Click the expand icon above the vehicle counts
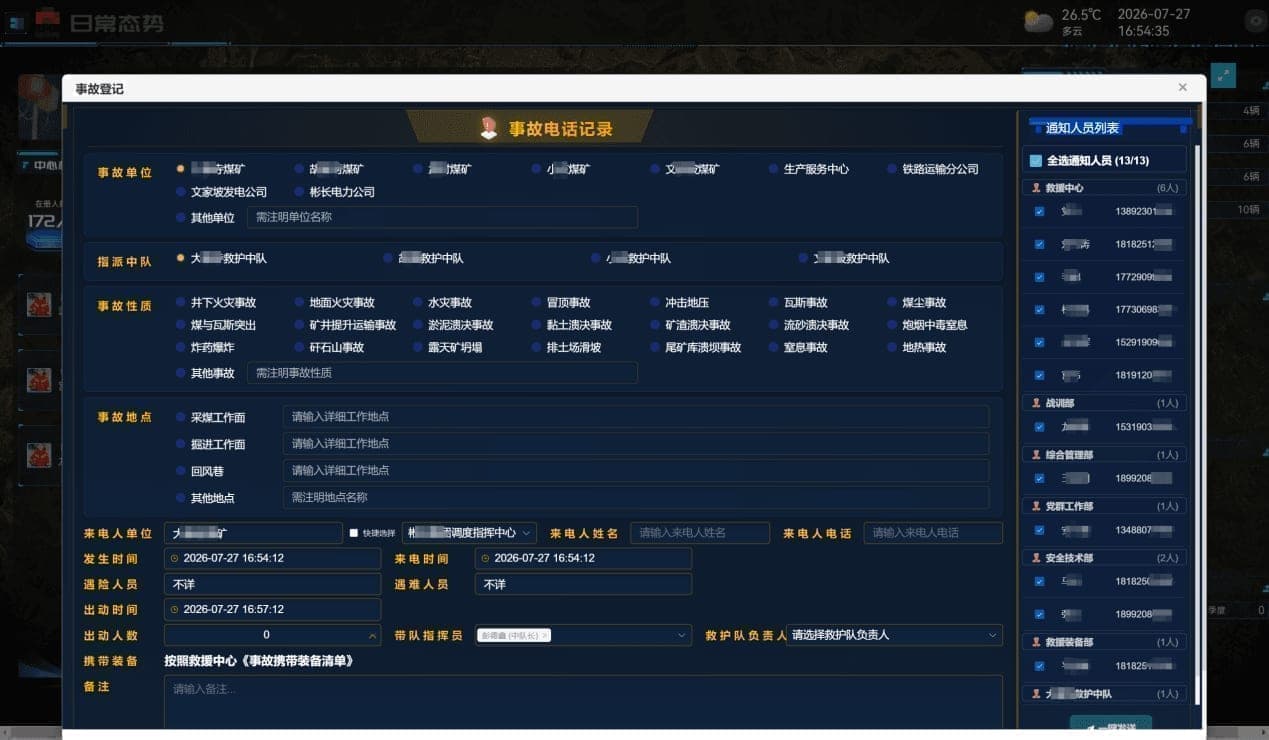1269x740 pixels. (1223, 76)
